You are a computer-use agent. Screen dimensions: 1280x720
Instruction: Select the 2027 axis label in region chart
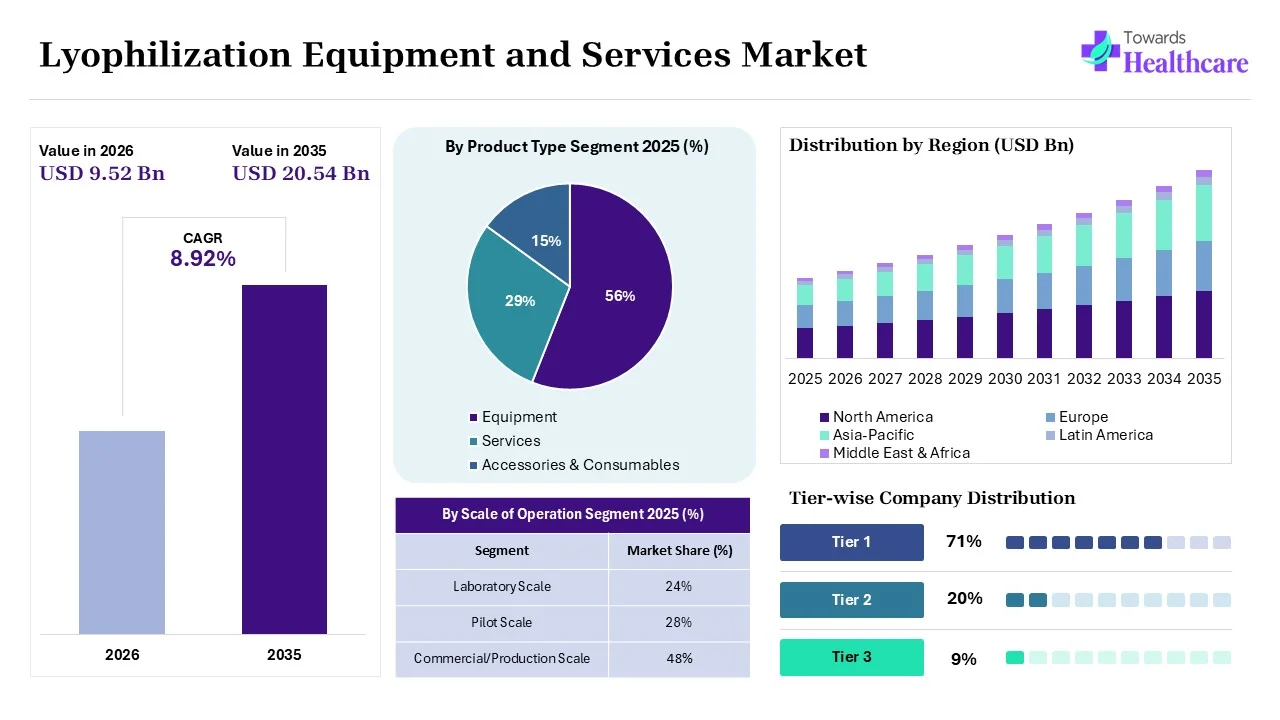(x=885, y=380)
